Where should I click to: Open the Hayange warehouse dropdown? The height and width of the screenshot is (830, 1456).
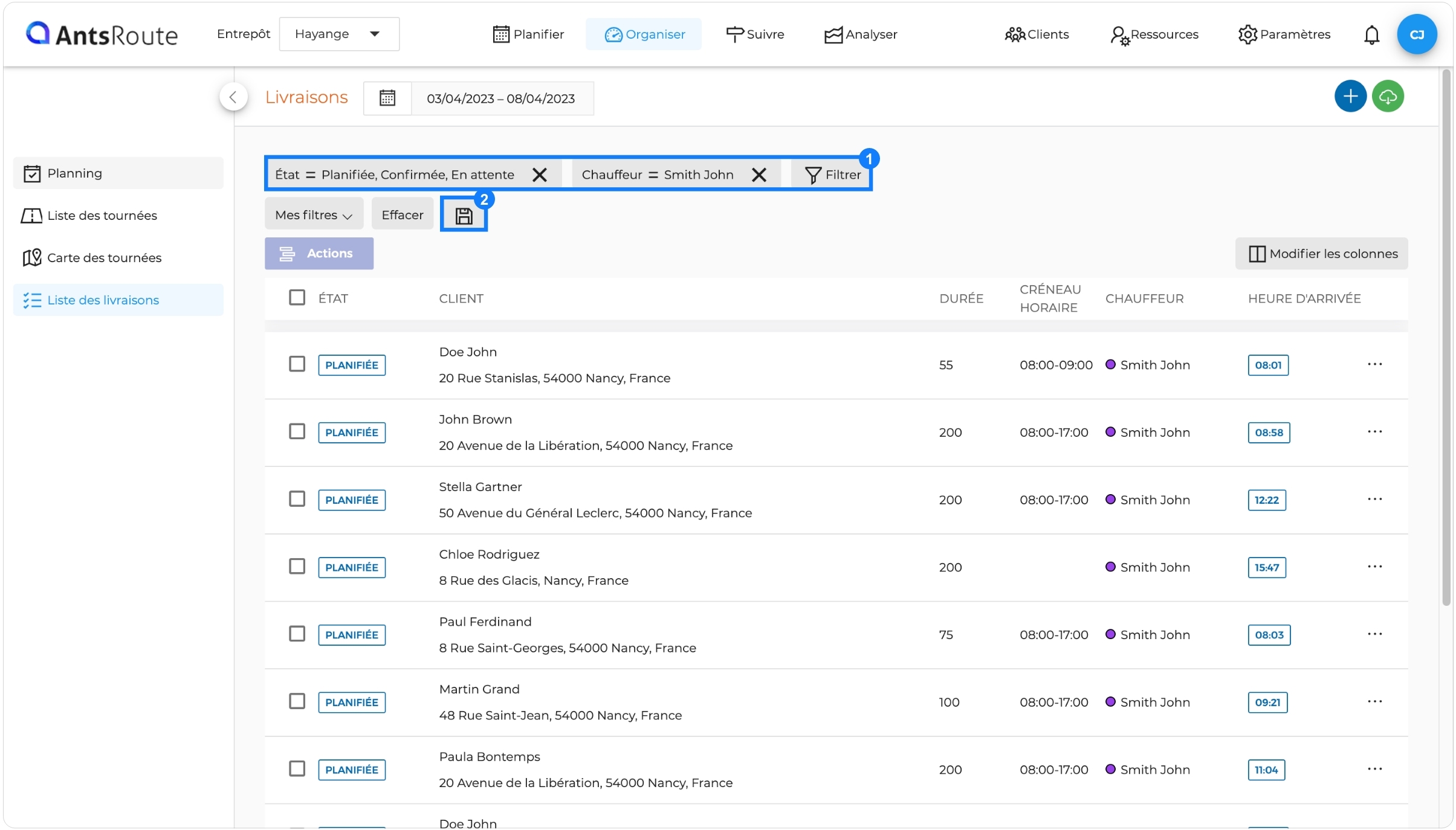pyautogui.click(x=339, y=34)
